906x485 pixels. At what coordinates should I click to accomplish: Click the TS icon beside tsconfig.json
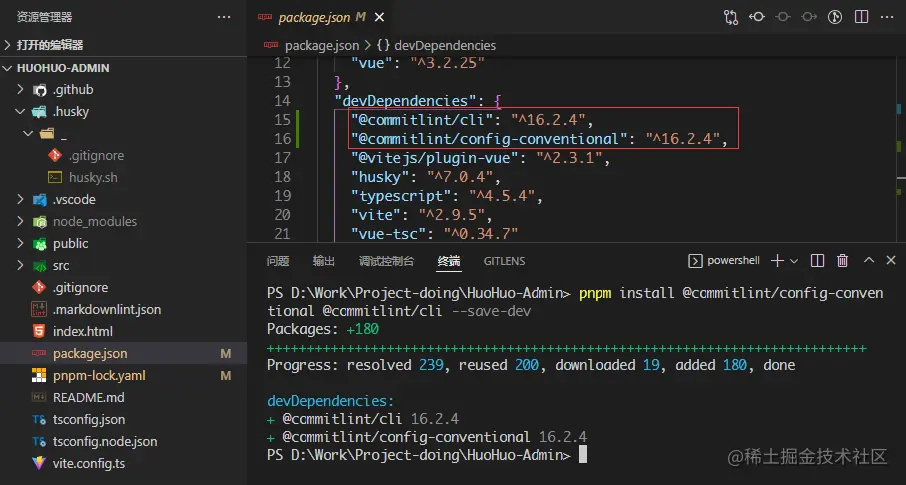(x=39, y=419)
